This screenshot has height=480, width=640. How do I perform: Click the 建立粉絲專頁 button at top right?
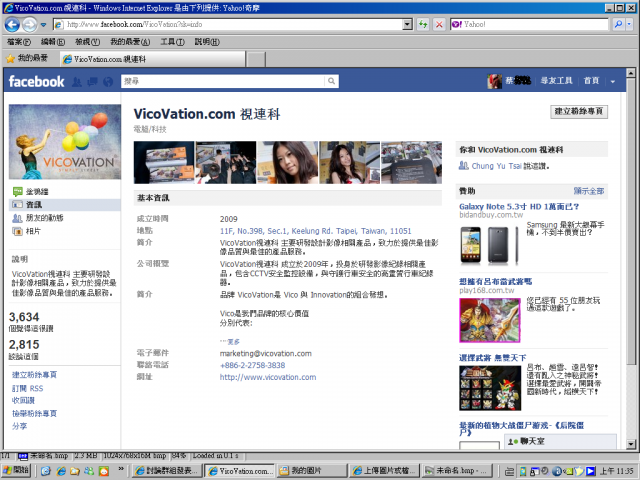[579, 111]
